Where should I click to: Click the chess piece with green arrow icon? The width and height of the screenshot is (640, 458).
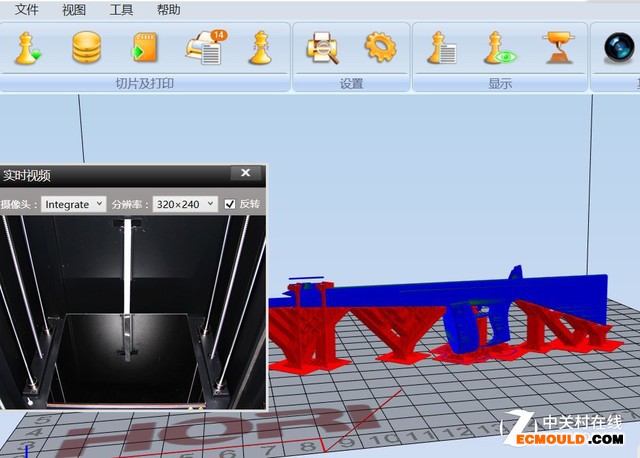(29, 48)
